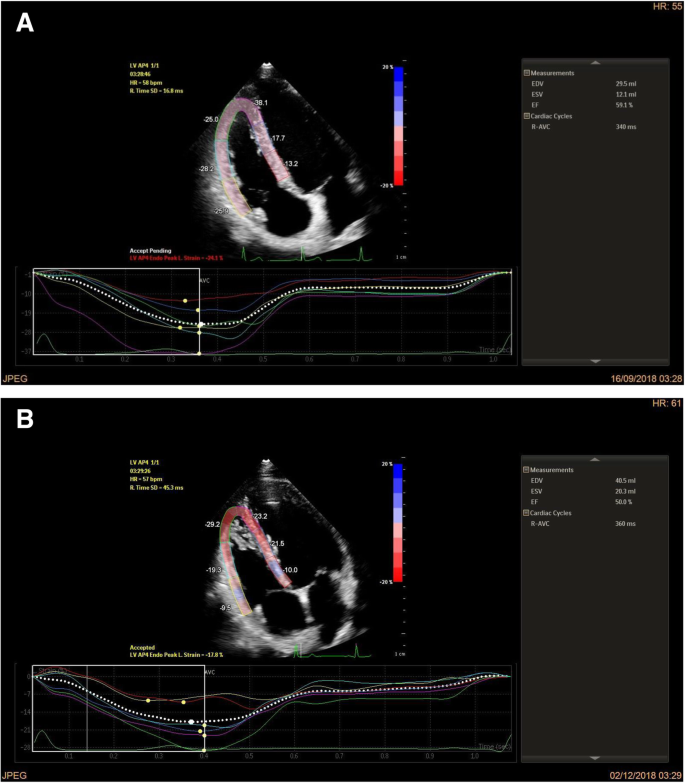Screen dimensions: 685x783
Task: Click the up arrow atop panel A's measurements list
Action: 595,62
